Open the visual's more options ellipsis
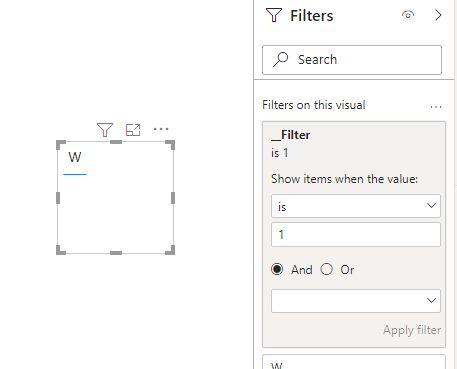This screenshot has height=369, width=457. 161,129
